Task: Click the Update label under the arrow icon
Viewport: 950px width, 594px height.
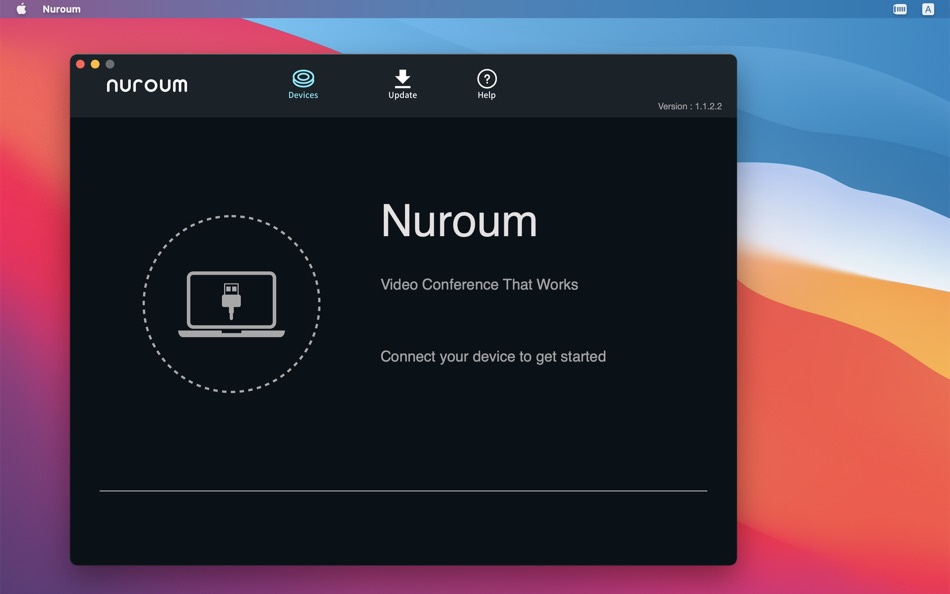Action: [x=402, y=95]
